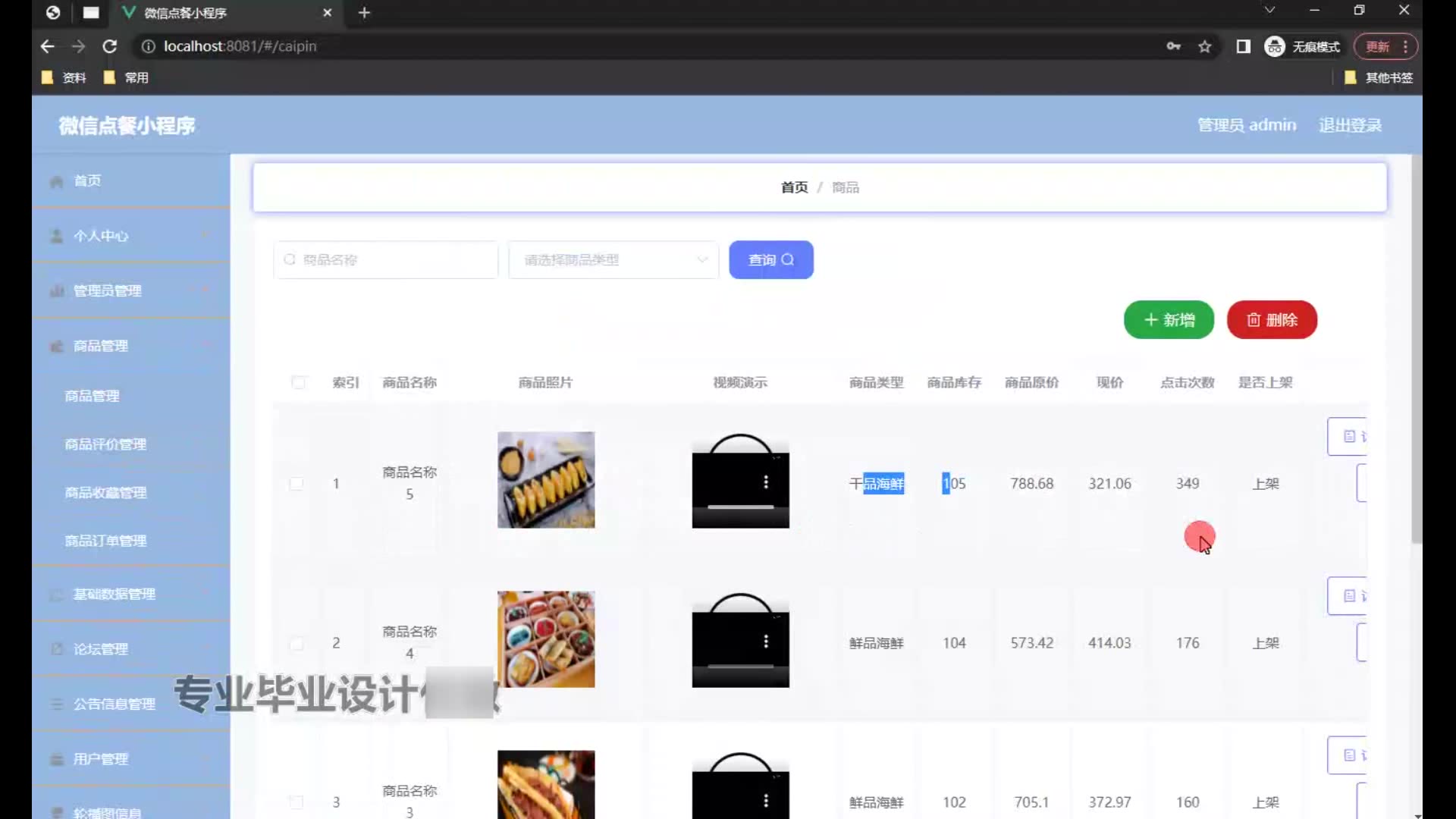Viewport: 1456px width, 819px height.
Task: Open the 资料 bookmark folder
Action: point(64,77)
